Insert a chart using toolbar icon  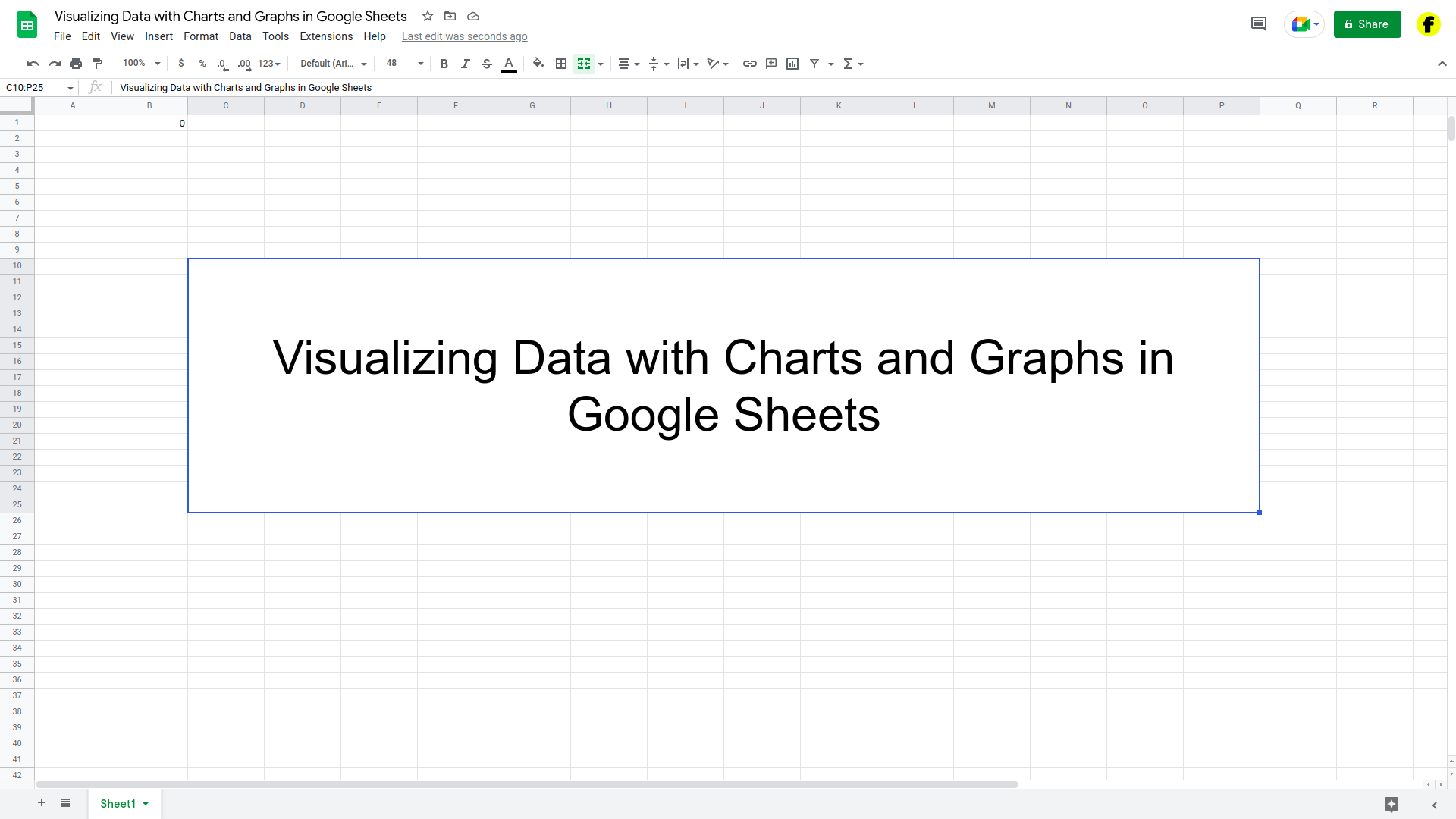click(792, 64)
